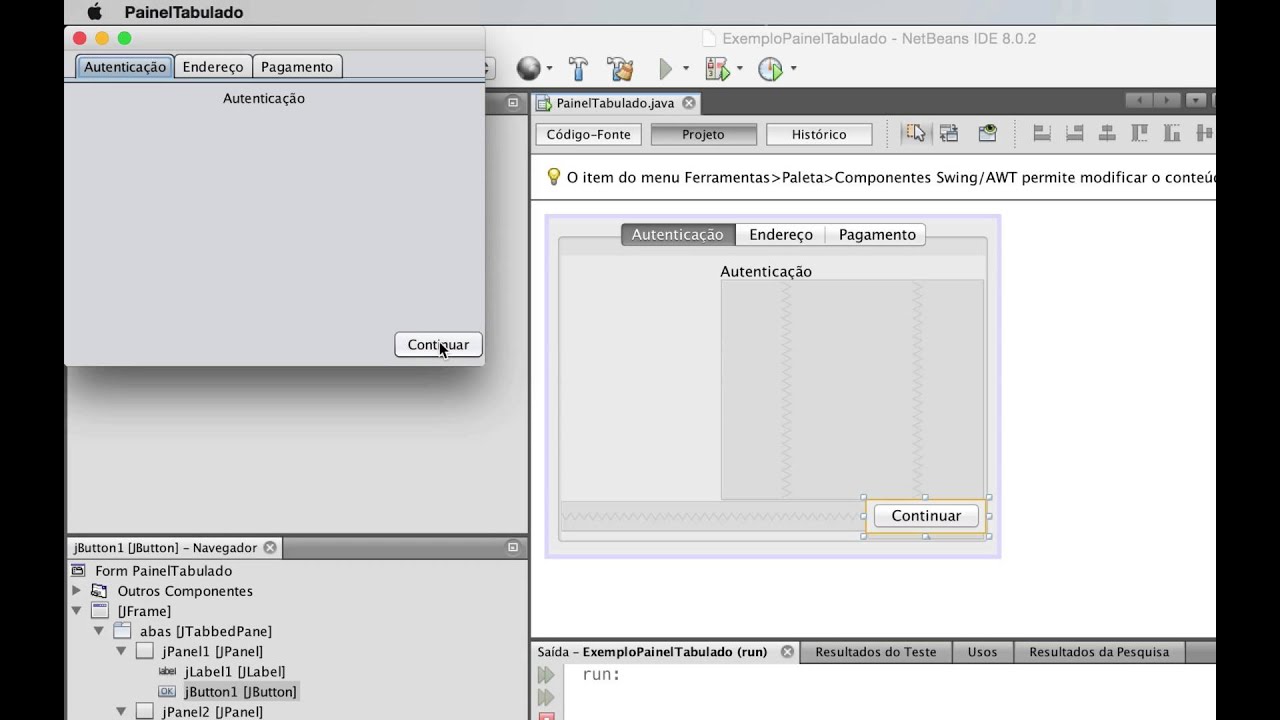The height and width of the screenshot is (720, 1280).
Task: Open the Usos tab
Action: pos(982,652)
